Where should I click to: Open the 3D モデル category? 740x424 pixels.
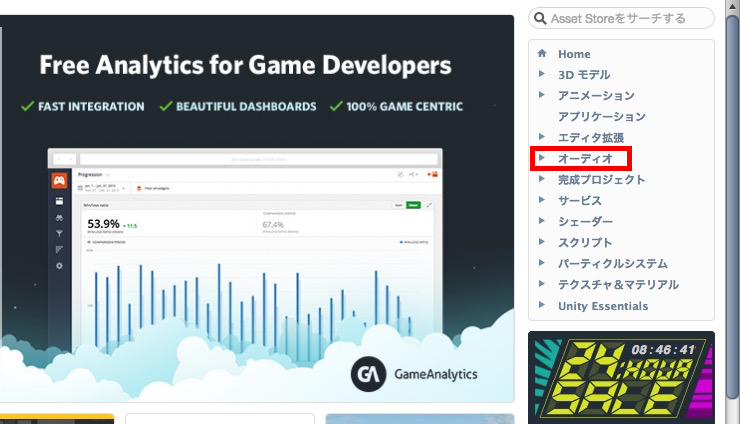584,75
